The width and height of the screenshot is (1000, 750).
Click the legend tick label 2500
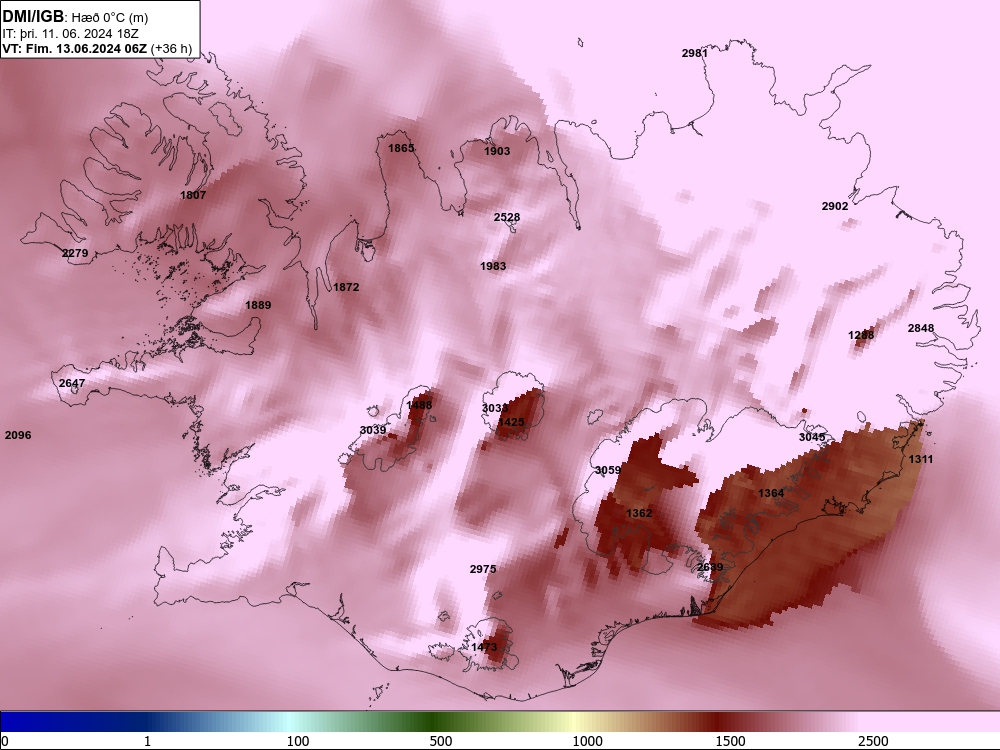[873, 741]
